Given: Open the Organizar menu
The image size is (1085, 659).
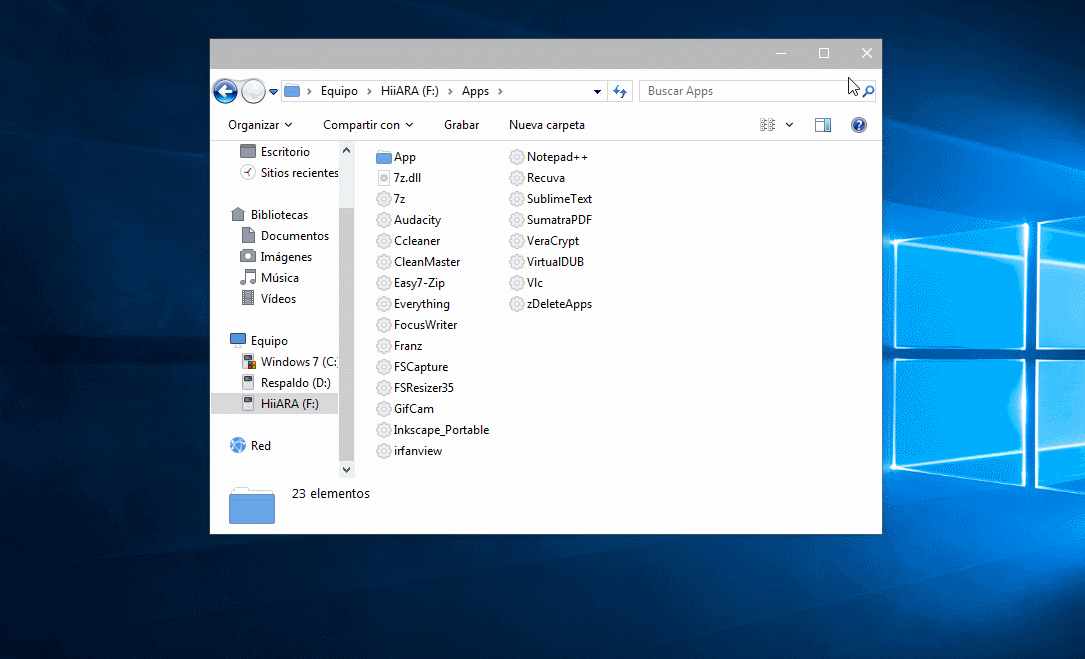Looking at the screenshot, I should coord(260,125).
